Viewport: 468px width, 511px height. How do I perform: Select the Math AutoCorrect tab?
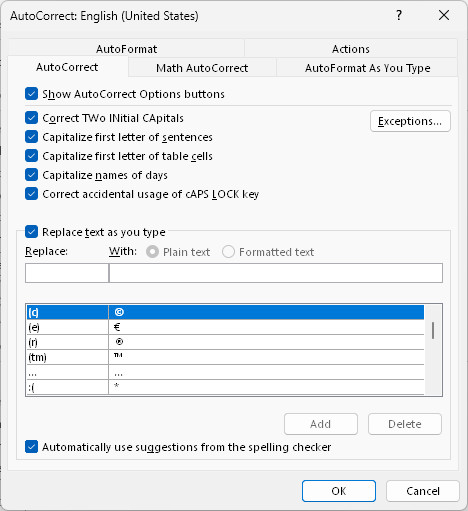coord(202,68)
